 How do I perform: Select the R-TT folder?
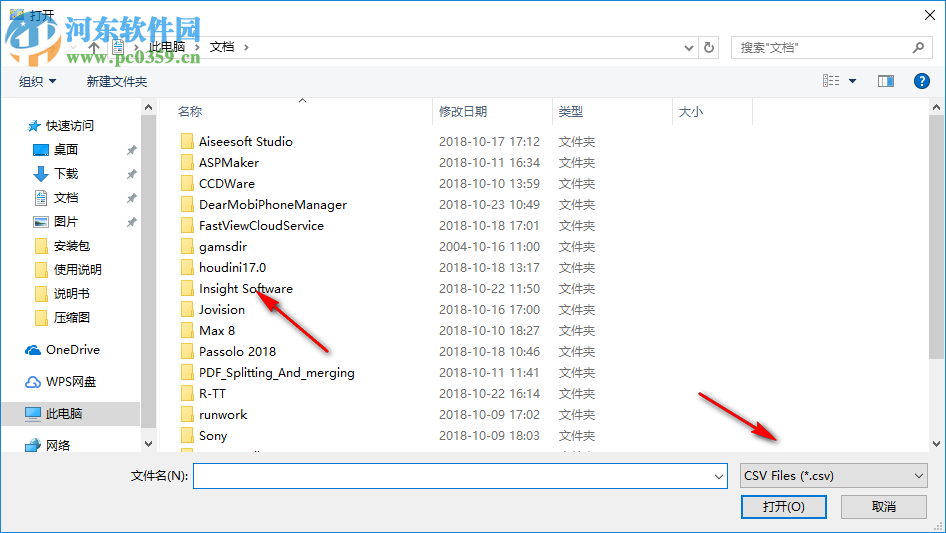pyautogui.click(x=212, y=394)
